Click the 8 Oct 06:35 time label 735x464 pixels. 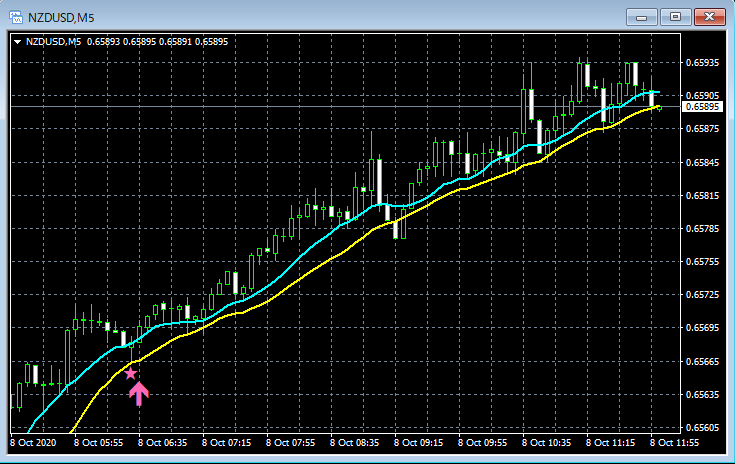162,442
